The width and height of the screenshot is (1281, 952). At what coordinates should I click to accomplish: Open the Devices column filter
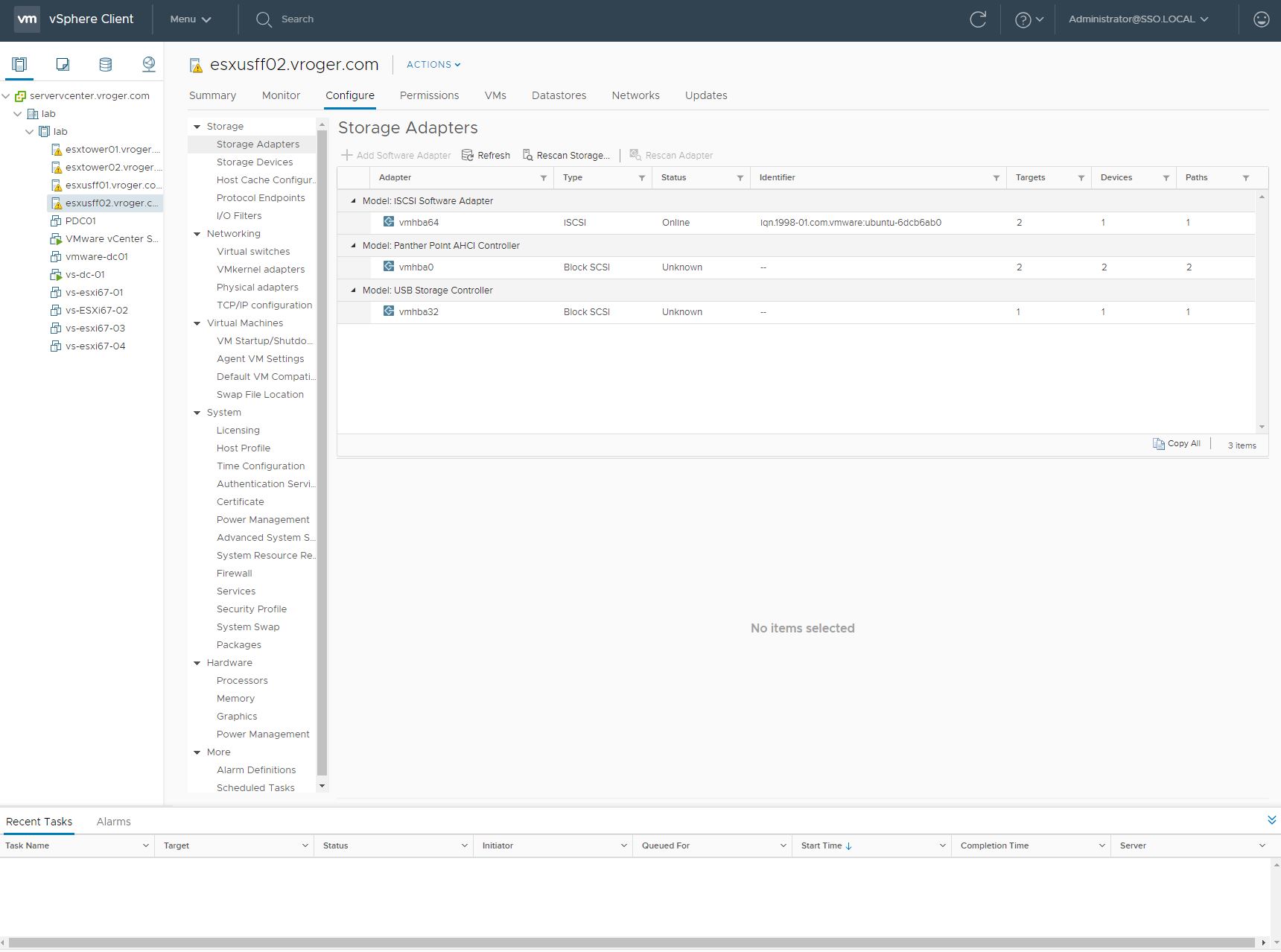click(1166, 178)
